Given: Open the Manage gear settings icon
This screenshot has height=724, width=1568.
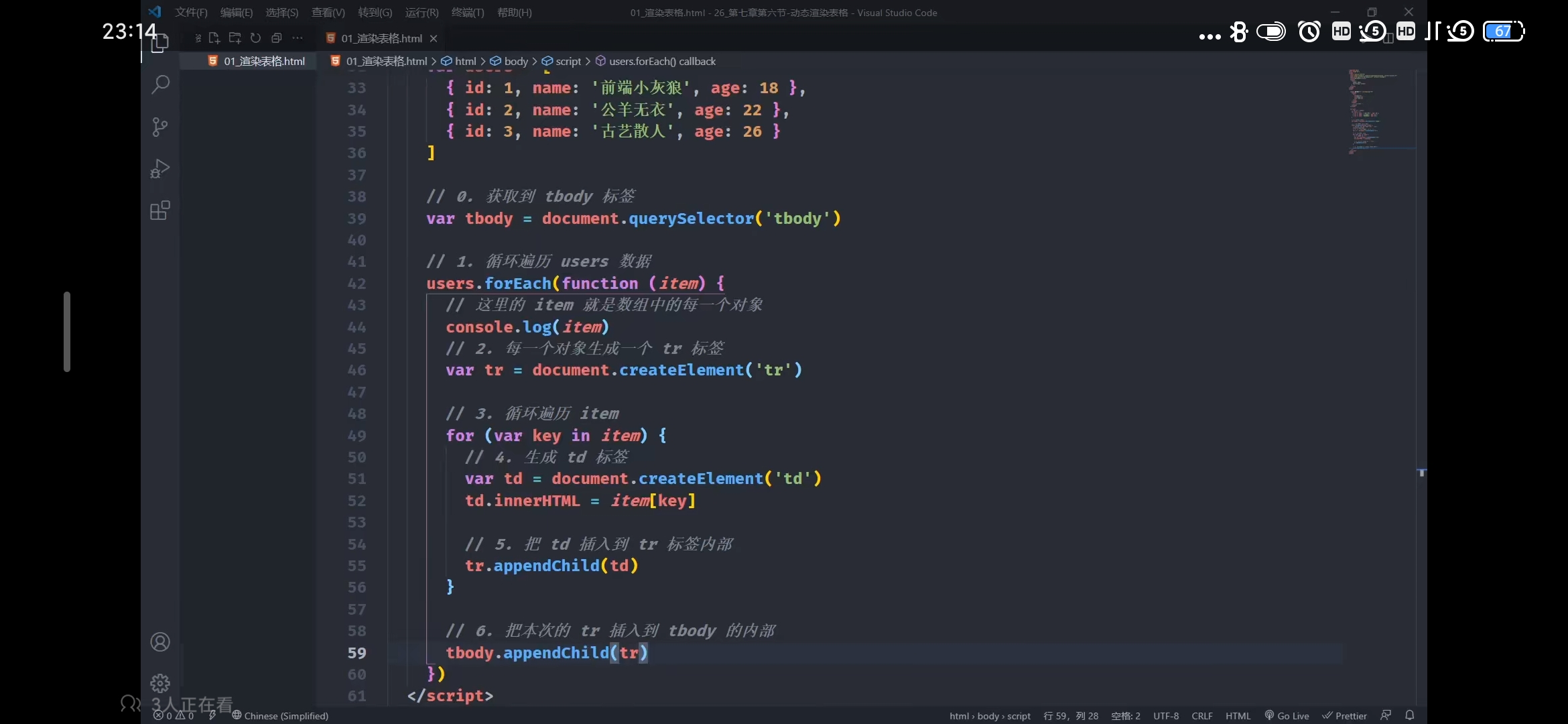Looking at the screenshot, I should click(160, 683).
